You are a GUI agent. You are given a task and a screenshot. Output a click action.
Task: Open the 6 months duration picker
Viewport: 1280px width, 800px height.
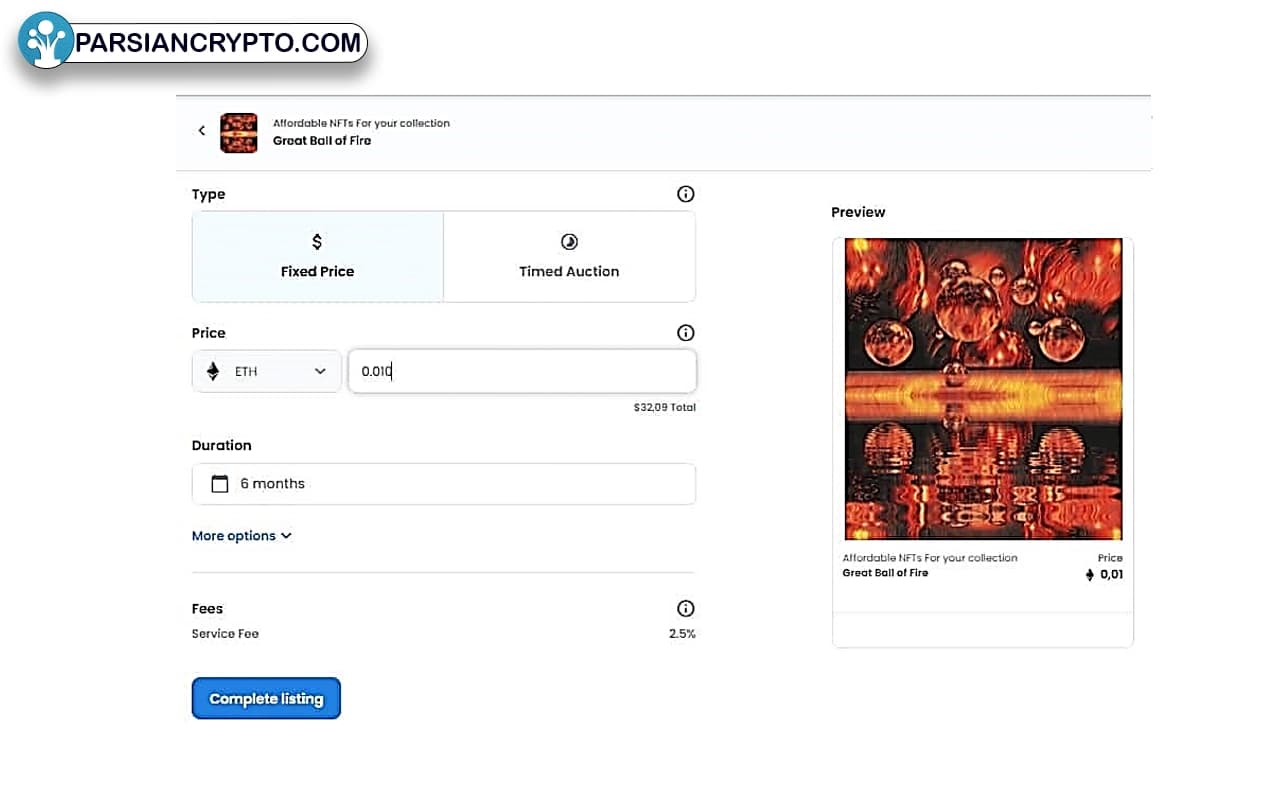tap(443, 484)
